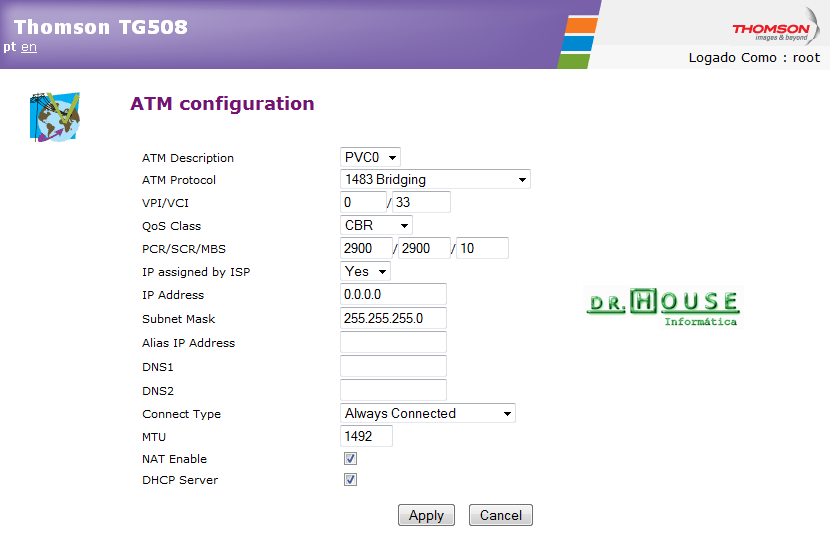Click the MBS field containing 10
830x542 pixels.
[482, 248]
